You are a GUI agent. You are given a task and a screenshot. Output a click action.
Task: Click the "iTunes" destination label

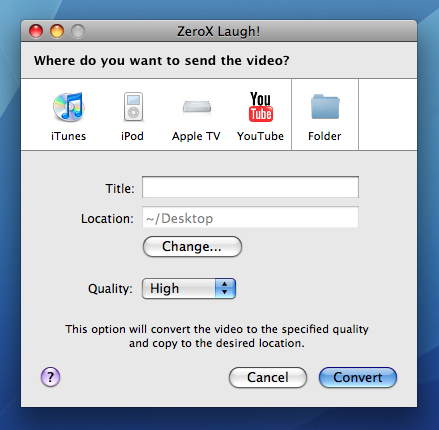click(x=68, y=136)
